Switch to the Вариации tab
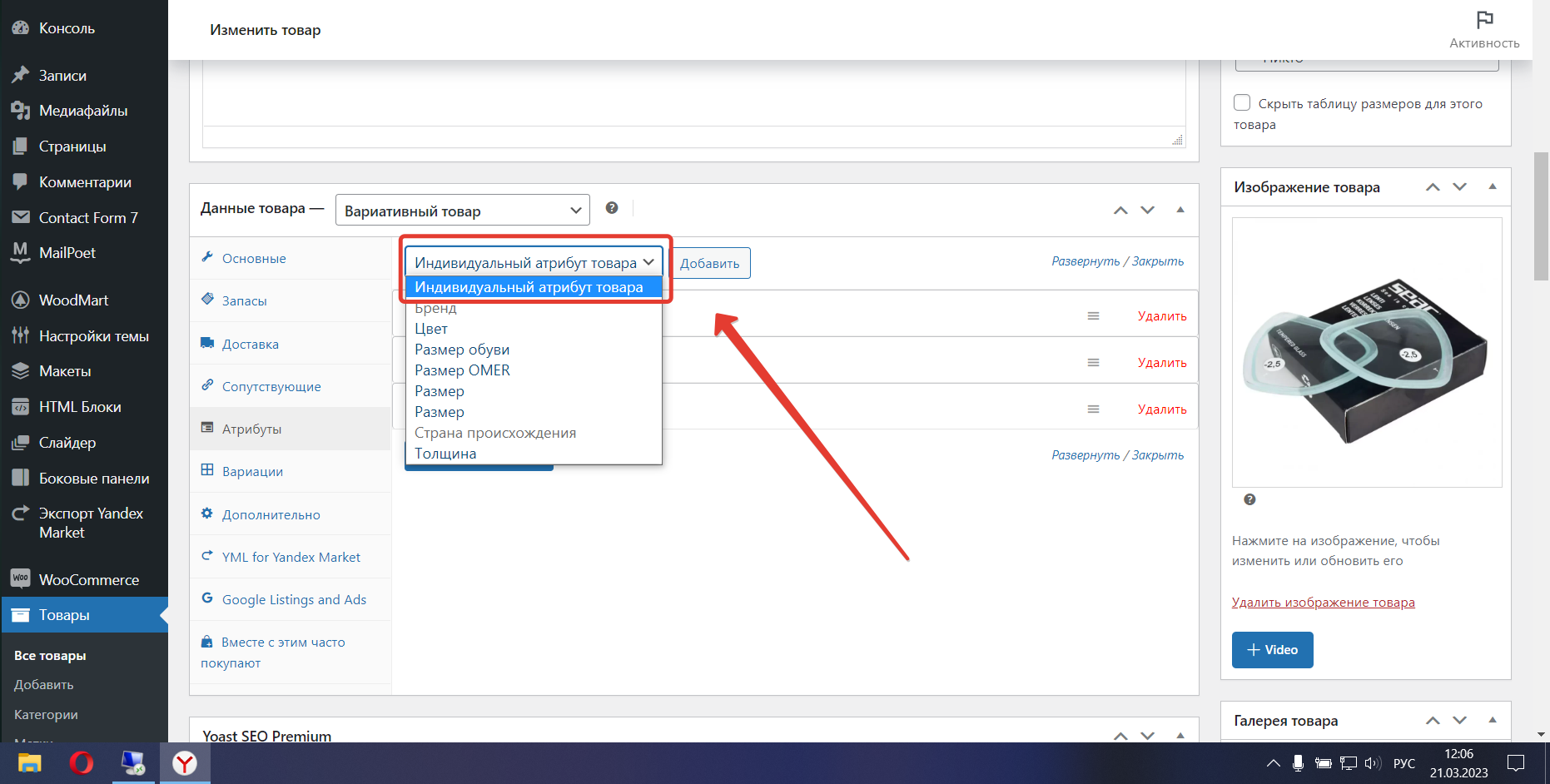Image resolution: width=1550 pixels, height=784 pixels. [x=251, y=470]
